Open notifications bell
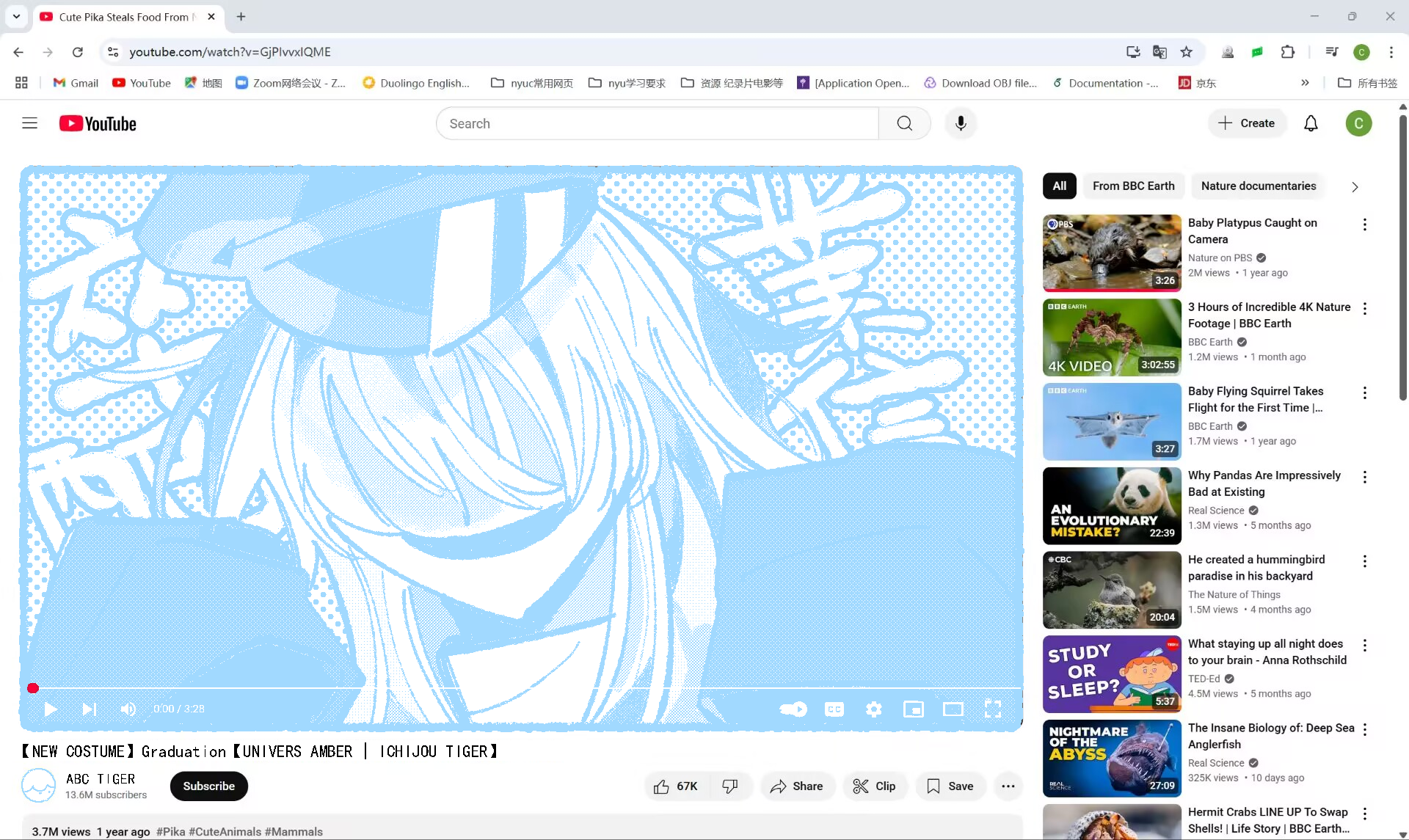This screenshot has width=1409, height=840. 1311,123
